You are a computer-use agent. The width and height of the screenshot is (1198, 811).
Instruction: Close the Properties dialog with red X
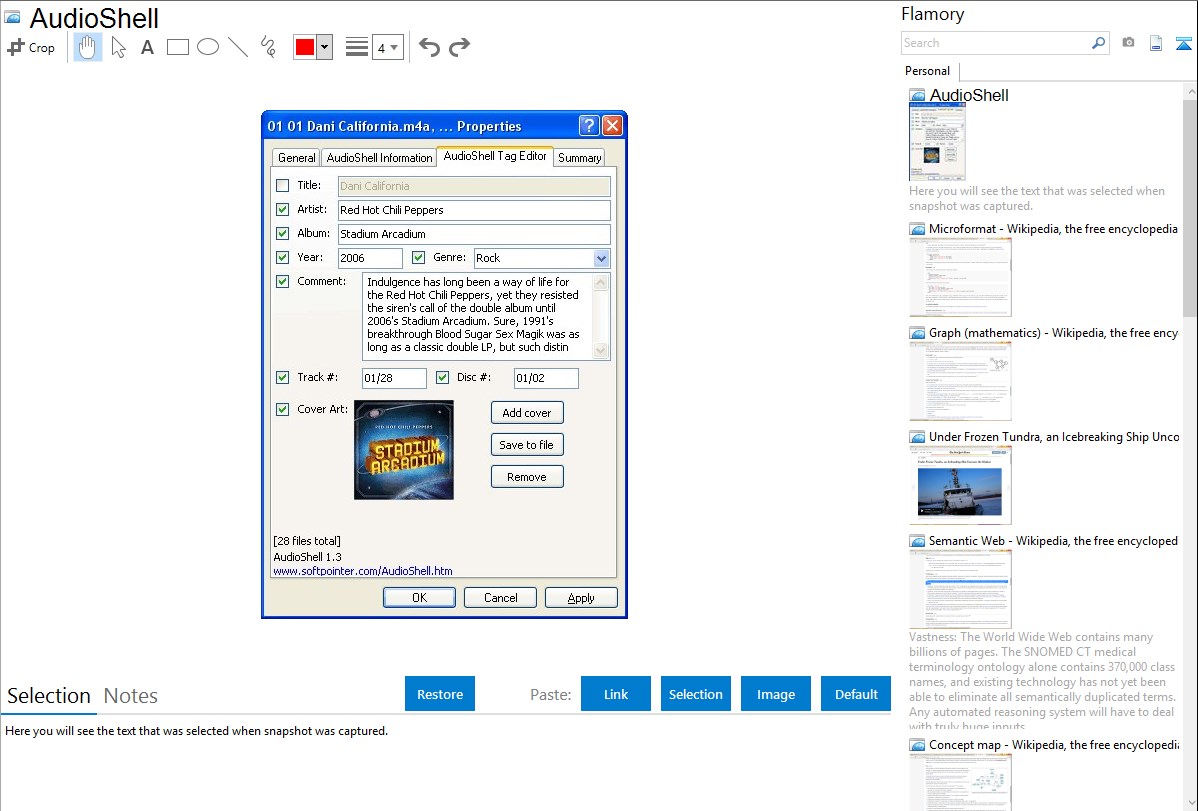click(613, 125)
